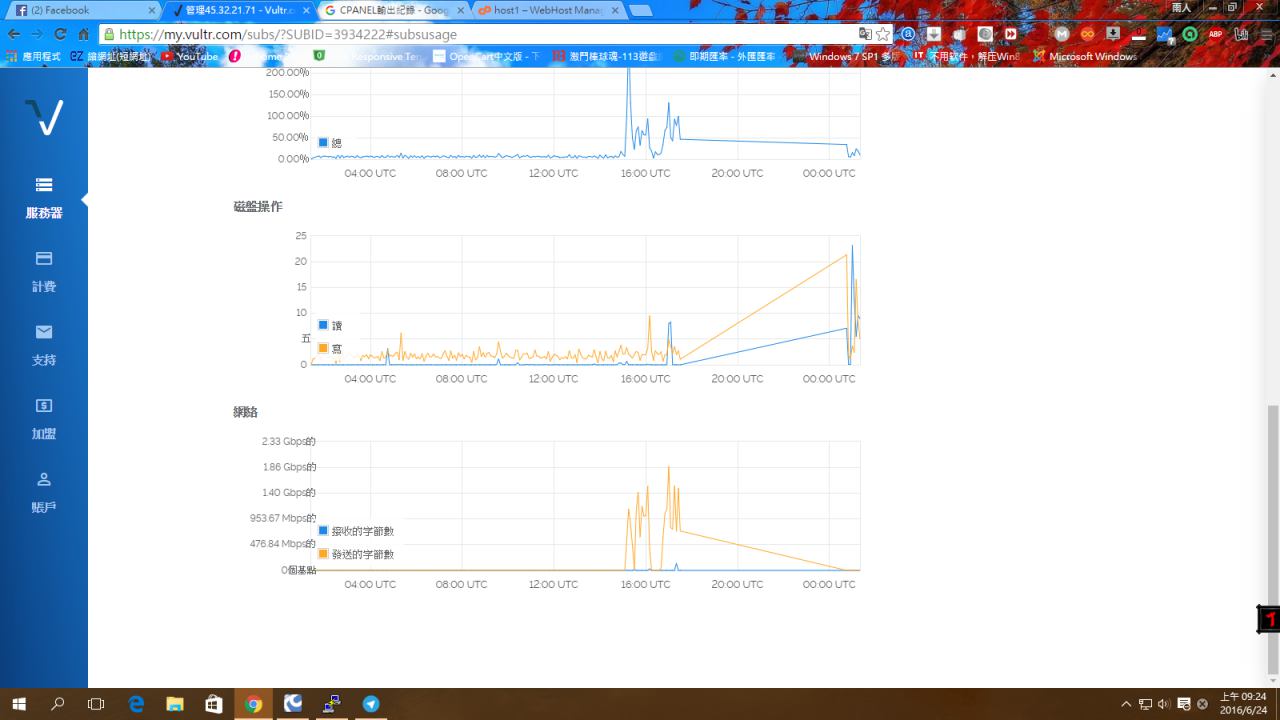Show hidden system tray icons
The height and width of the screenshot is (720, 1280).
[x=1126, y=704]
